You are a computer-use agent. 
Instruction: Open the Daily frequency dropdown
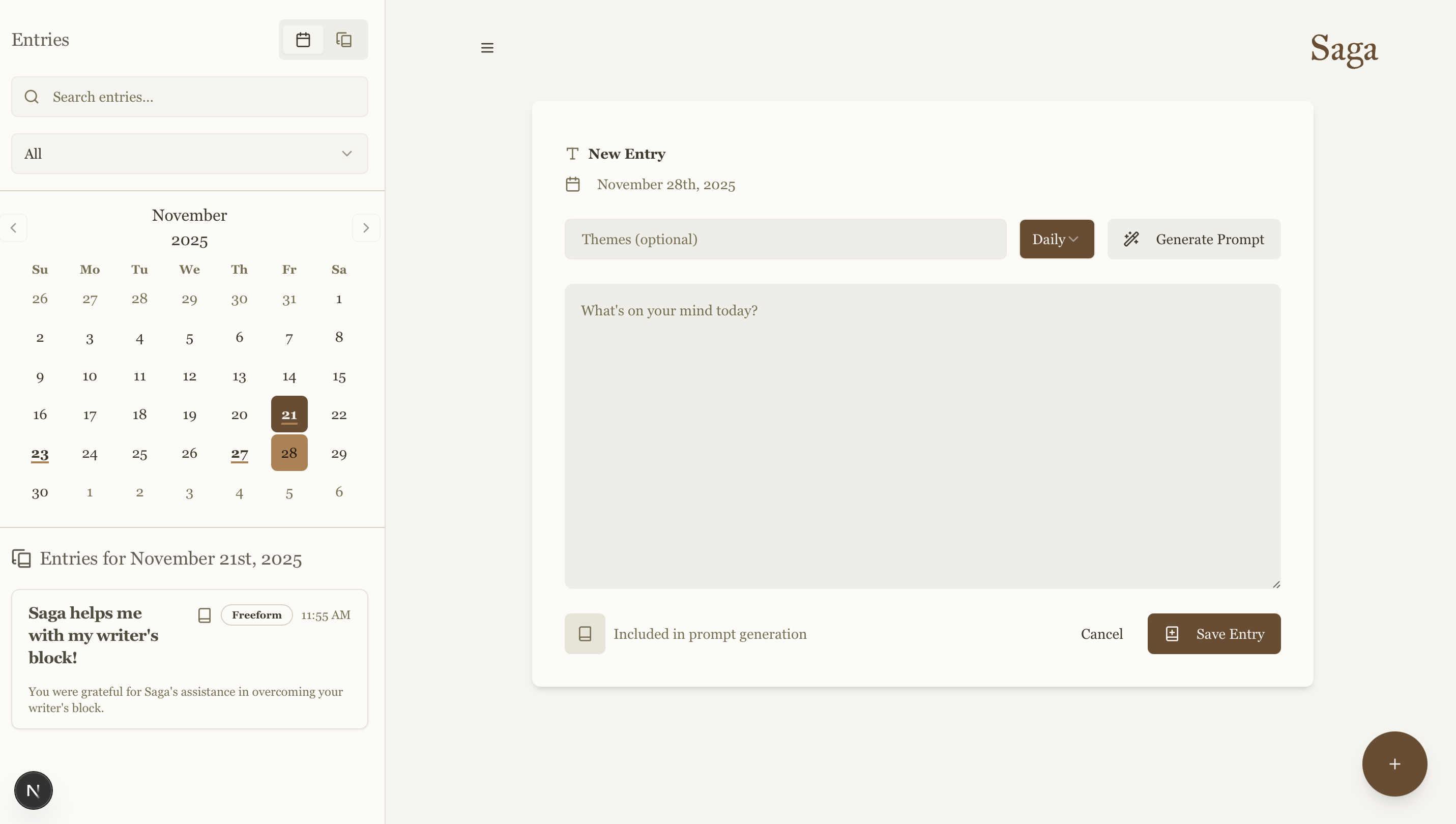1056,239
